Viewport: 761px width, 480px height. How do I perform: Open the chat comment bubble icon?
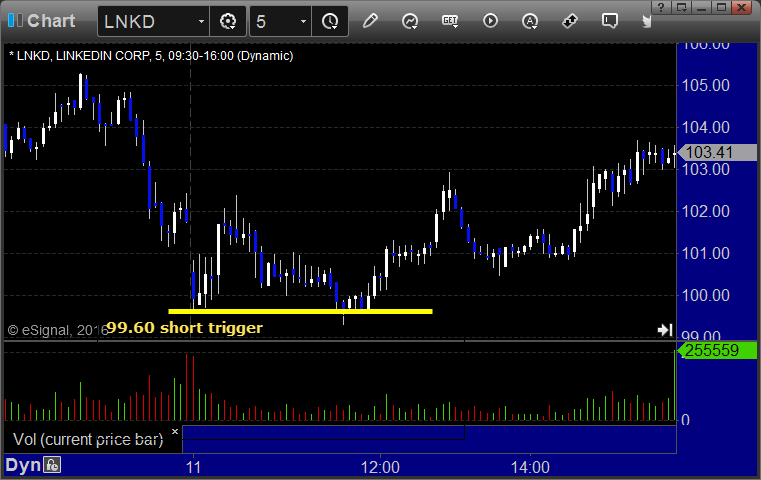click(x=610, y=21)
